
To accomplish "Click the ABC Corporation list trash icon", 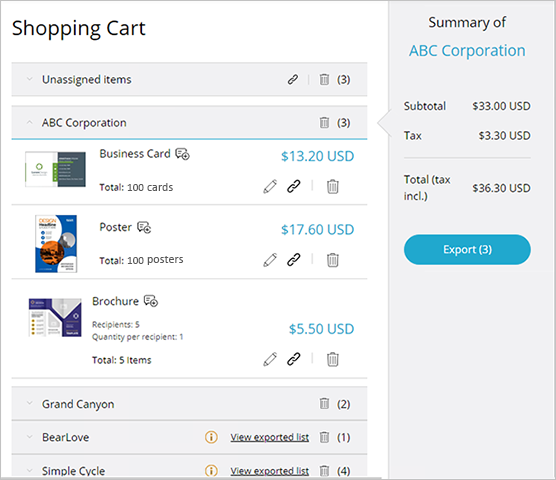I will click(324, 122).
